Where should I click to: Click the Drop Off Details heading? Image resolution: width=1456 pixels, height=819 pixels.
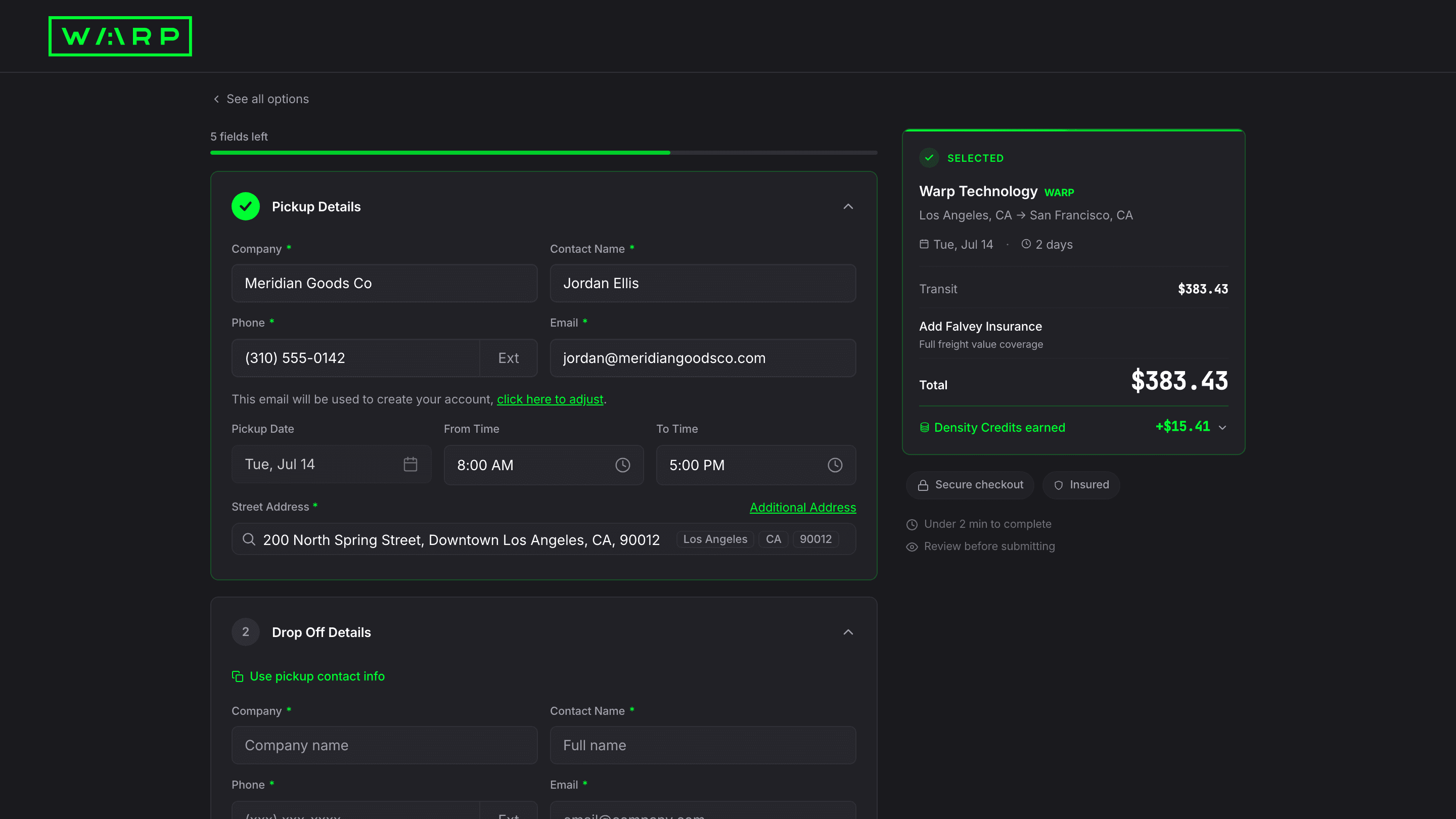coord(321,632)
